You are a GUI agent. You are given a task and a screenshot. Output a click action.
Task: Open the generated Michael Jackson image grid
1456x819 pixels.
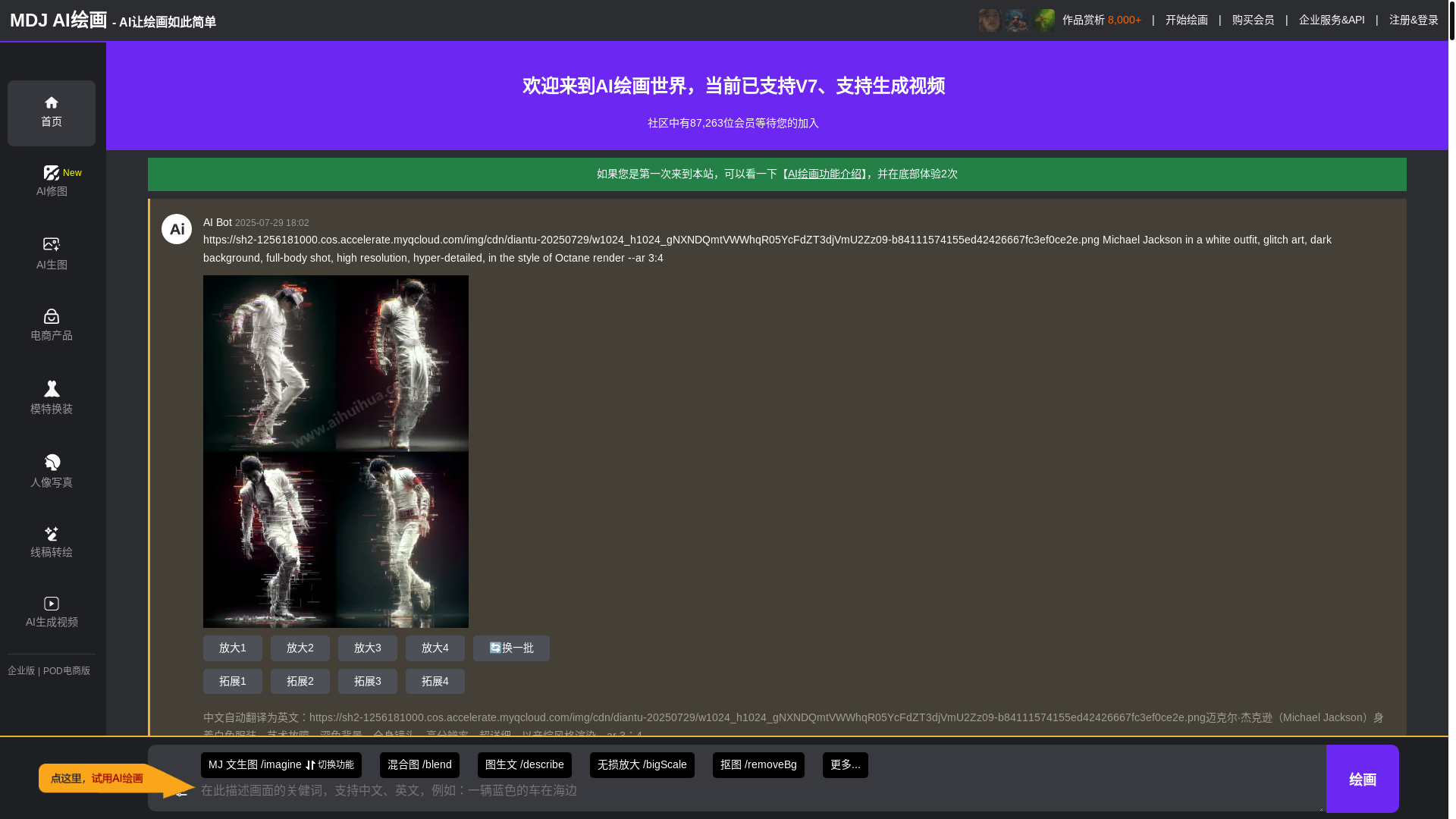[336, 451]
